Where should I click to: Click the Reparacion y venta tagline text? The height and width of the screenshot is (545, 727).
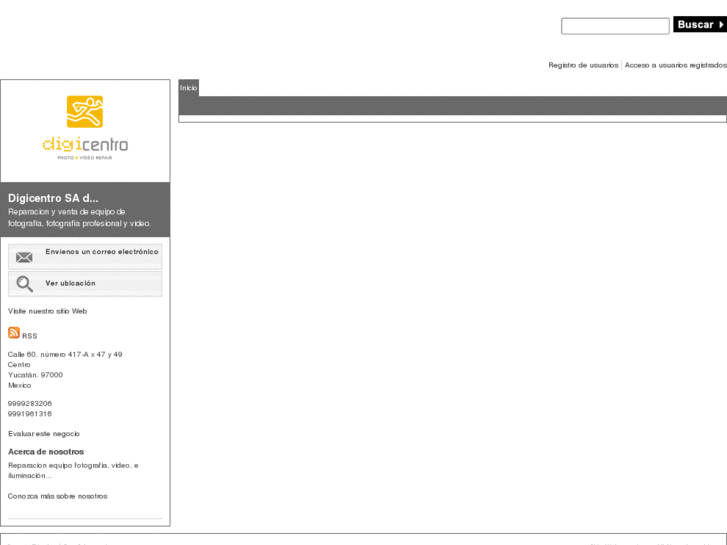79,218
